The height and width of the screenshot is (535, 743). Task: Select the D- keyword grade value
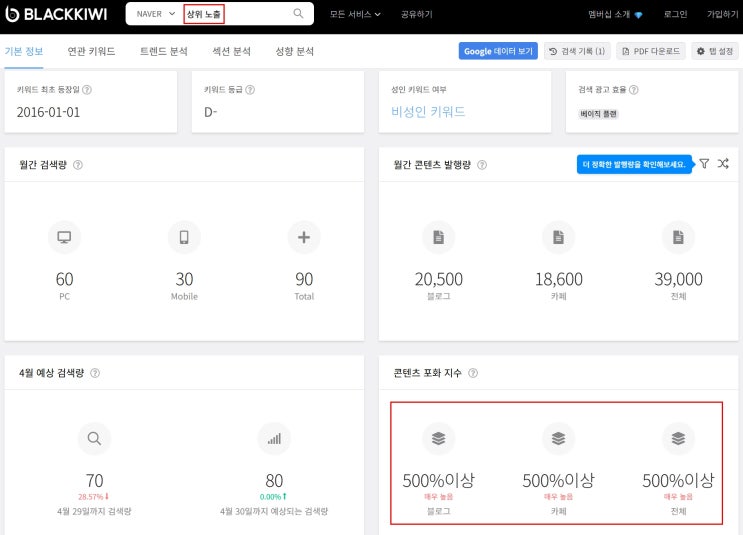click(210, 112)
